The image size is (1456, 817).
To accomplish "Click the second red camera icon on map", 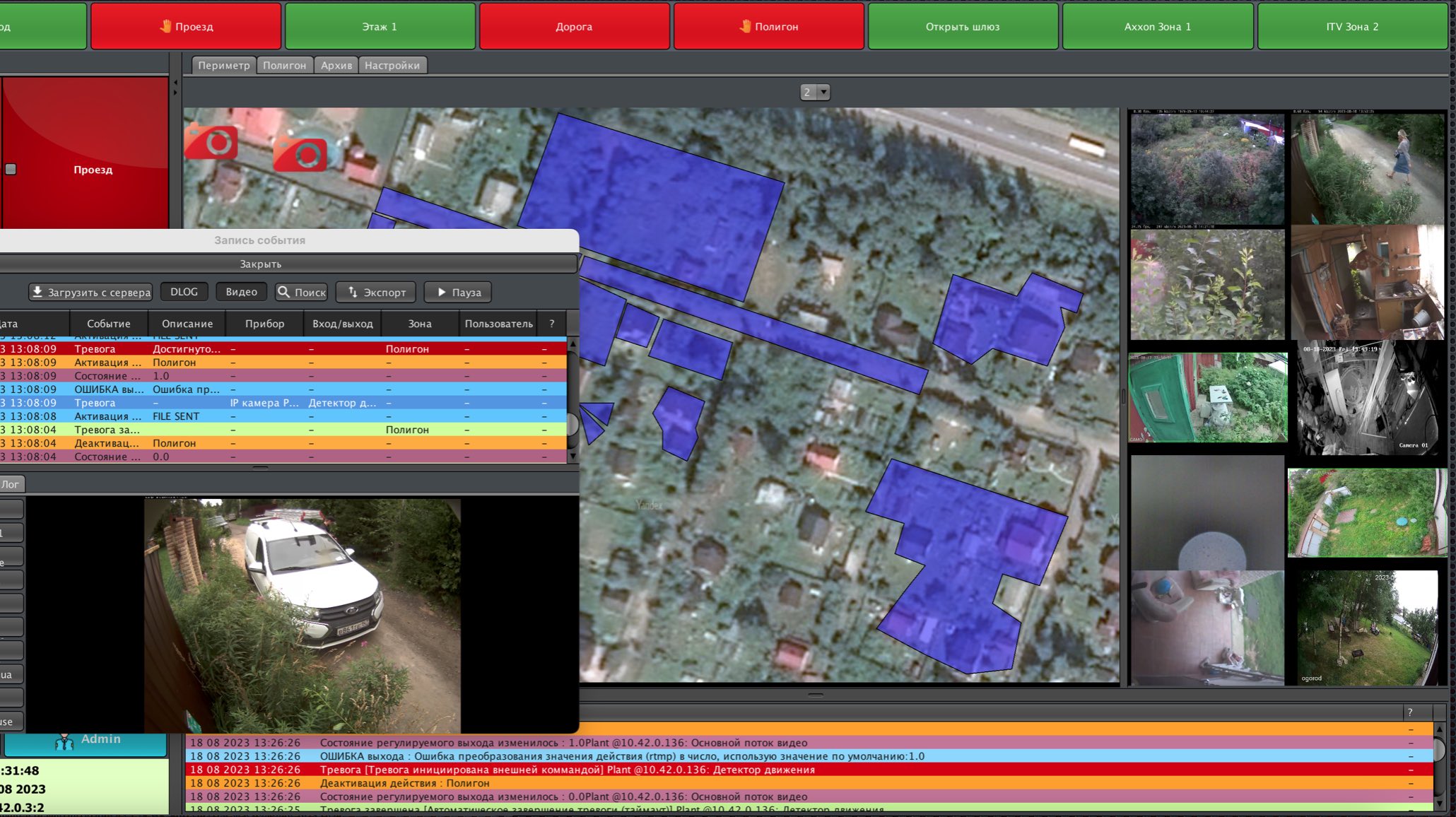I will tap(300, 153).
